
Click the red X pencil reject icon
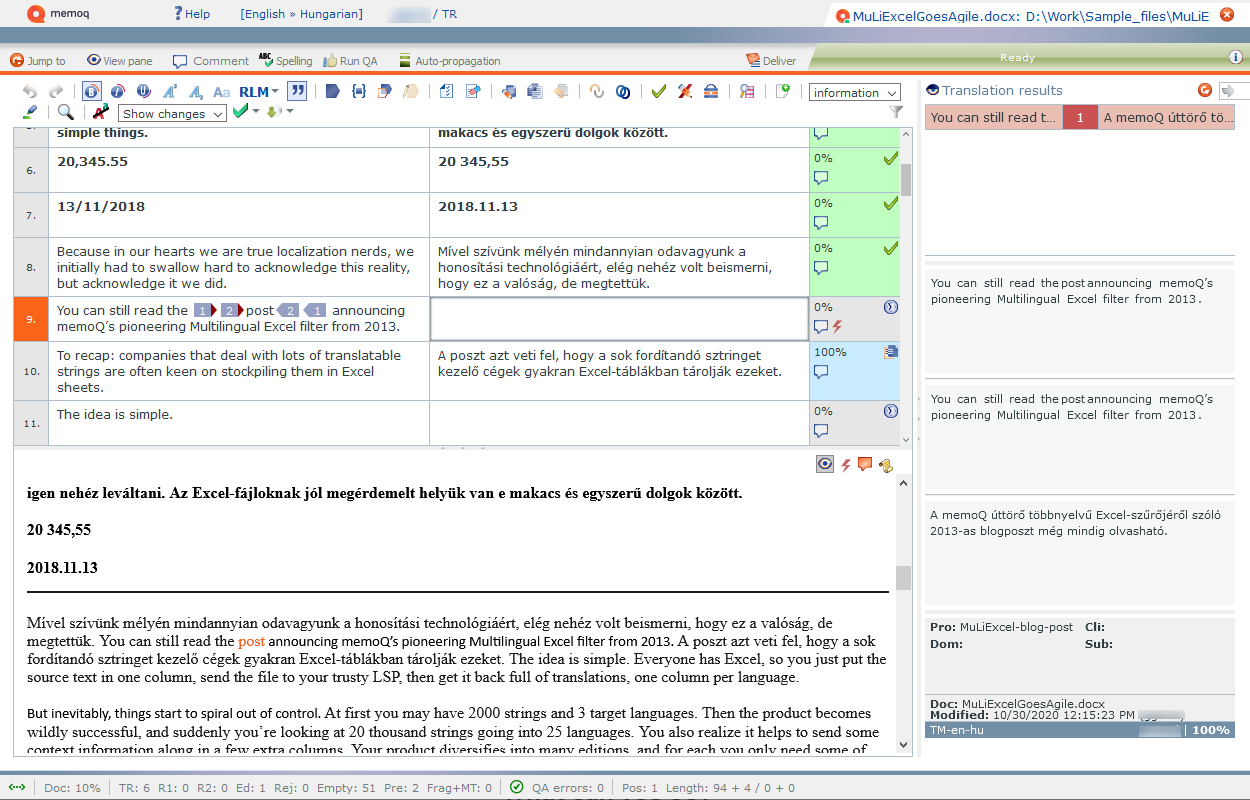(685, 92)
